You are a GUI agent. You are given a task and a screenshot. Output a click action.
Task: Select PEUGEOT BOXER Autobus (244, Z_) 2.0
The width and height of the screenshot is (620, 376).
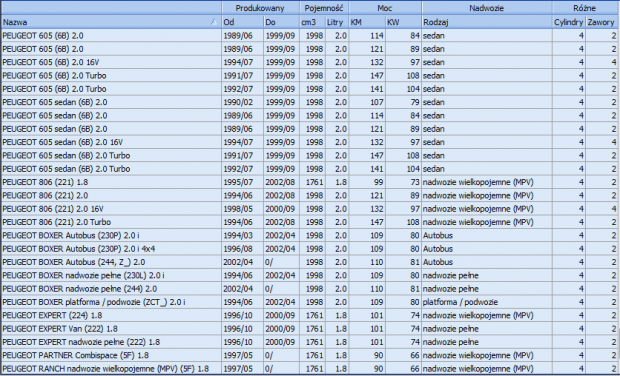click(310, 262)
